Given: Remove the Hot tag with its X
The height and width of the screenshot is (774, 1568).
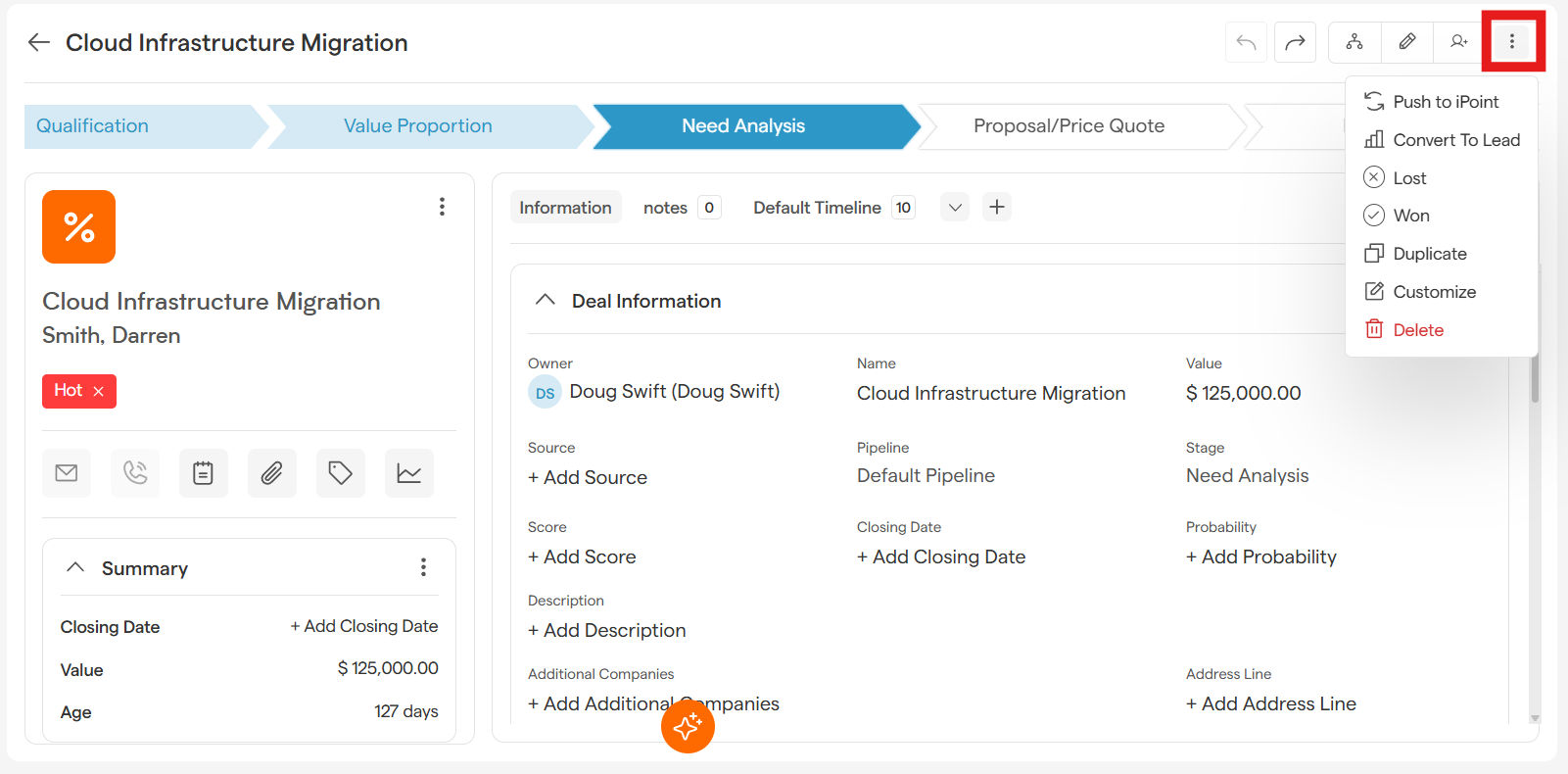Looking at the screenshot, I should 98,391.
